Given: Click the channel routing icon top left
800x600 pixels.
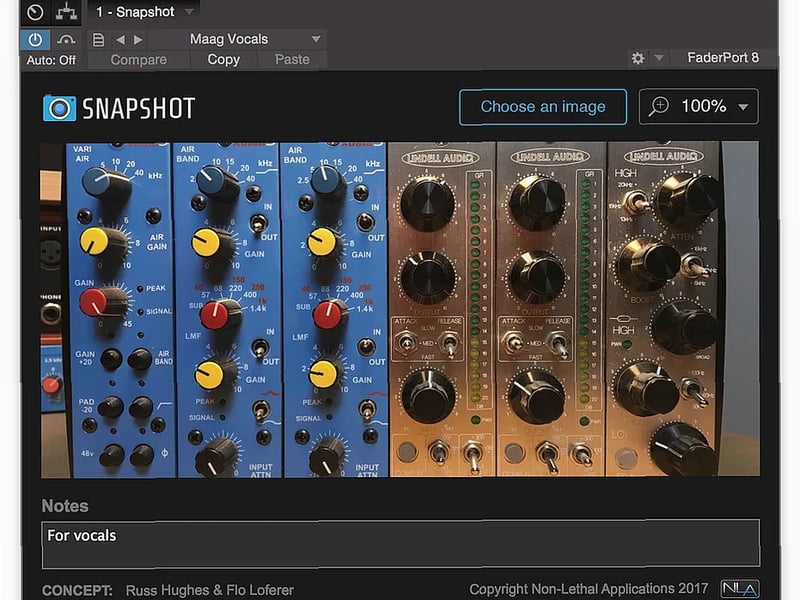Looking at the screenshot, I should pos(65,12).
